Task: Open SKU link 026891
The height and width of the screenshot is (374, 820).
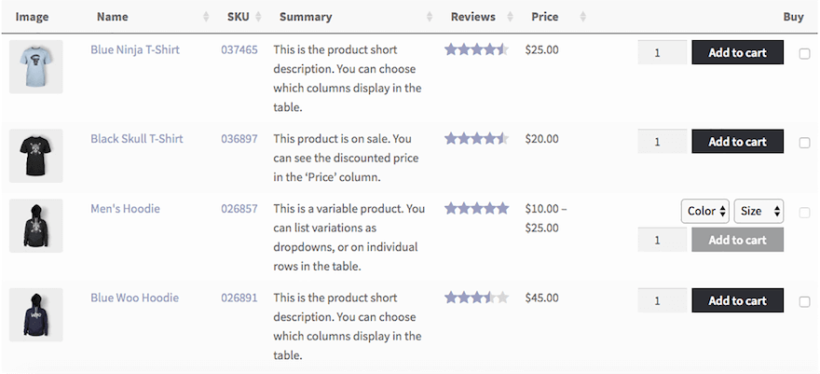Action: click(x=239, y=298)
